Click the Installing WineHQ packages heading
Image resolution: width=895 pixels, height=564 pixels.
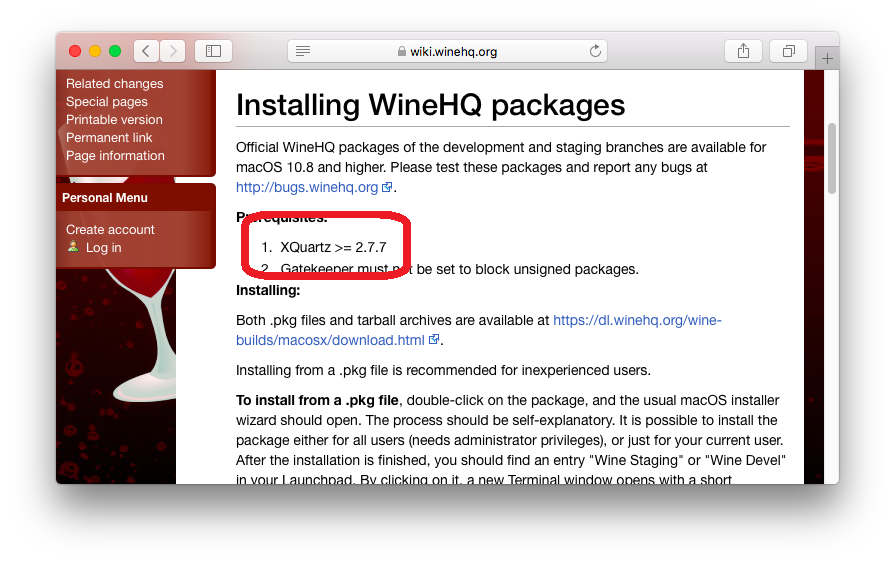430,105
